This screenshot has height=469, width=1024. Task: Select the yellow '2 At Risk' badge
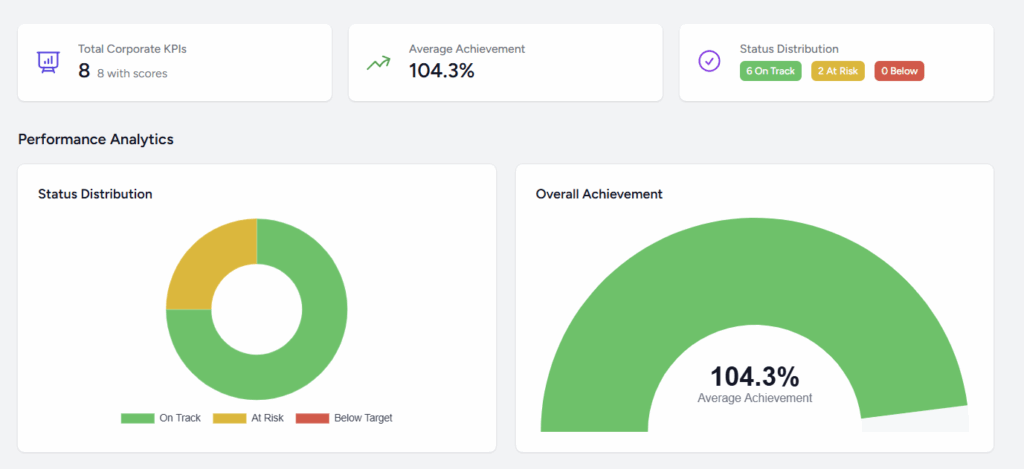coord(838,71)
